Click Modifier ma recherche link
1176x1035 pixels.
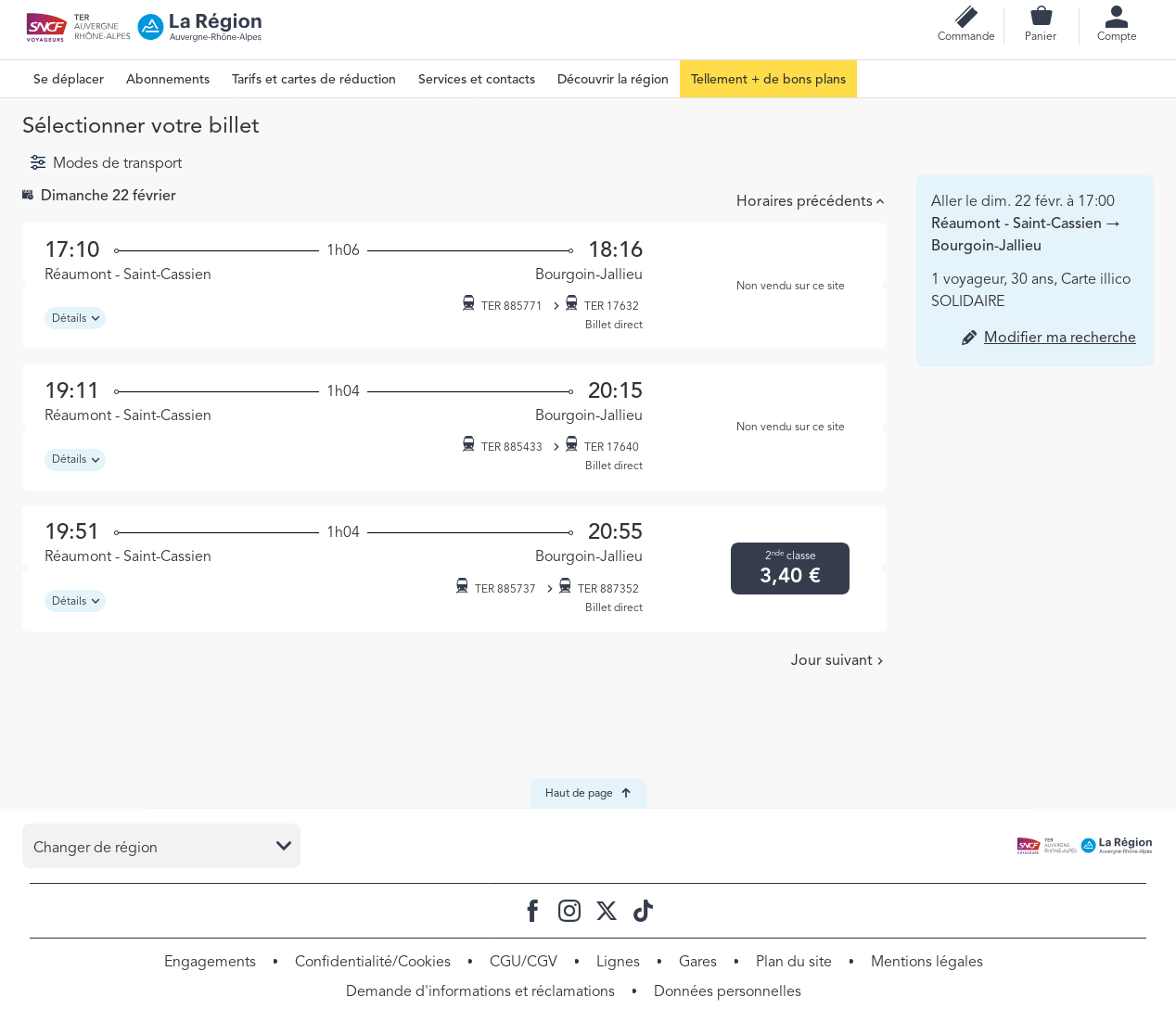click(1059, 338)
